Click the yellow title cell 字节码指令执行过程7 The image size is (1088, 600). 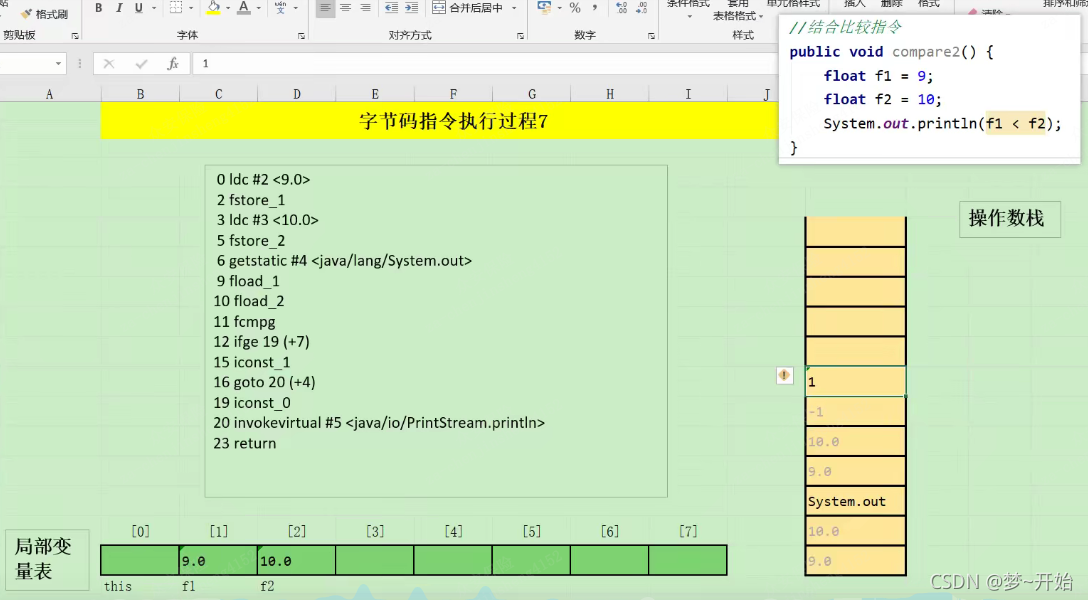439,121
